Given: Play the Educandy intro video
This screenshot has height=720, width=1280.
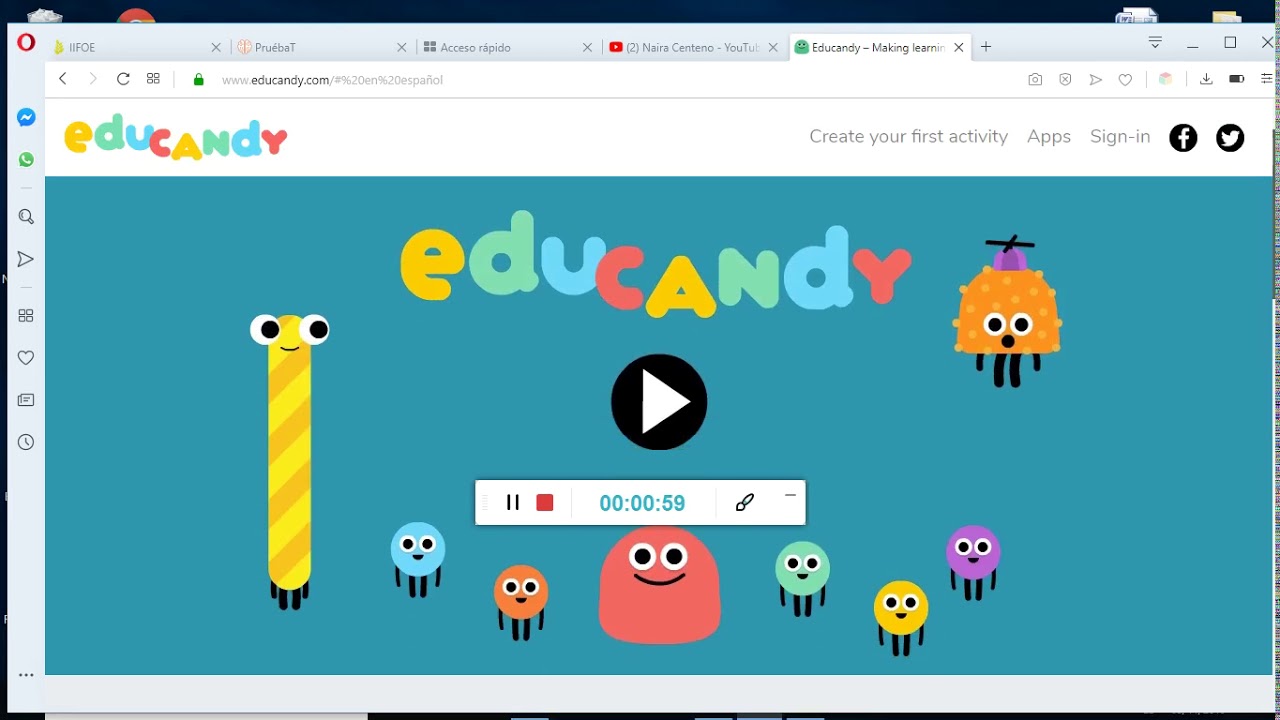Looking at the screenshot, I should tap(659, 402).
